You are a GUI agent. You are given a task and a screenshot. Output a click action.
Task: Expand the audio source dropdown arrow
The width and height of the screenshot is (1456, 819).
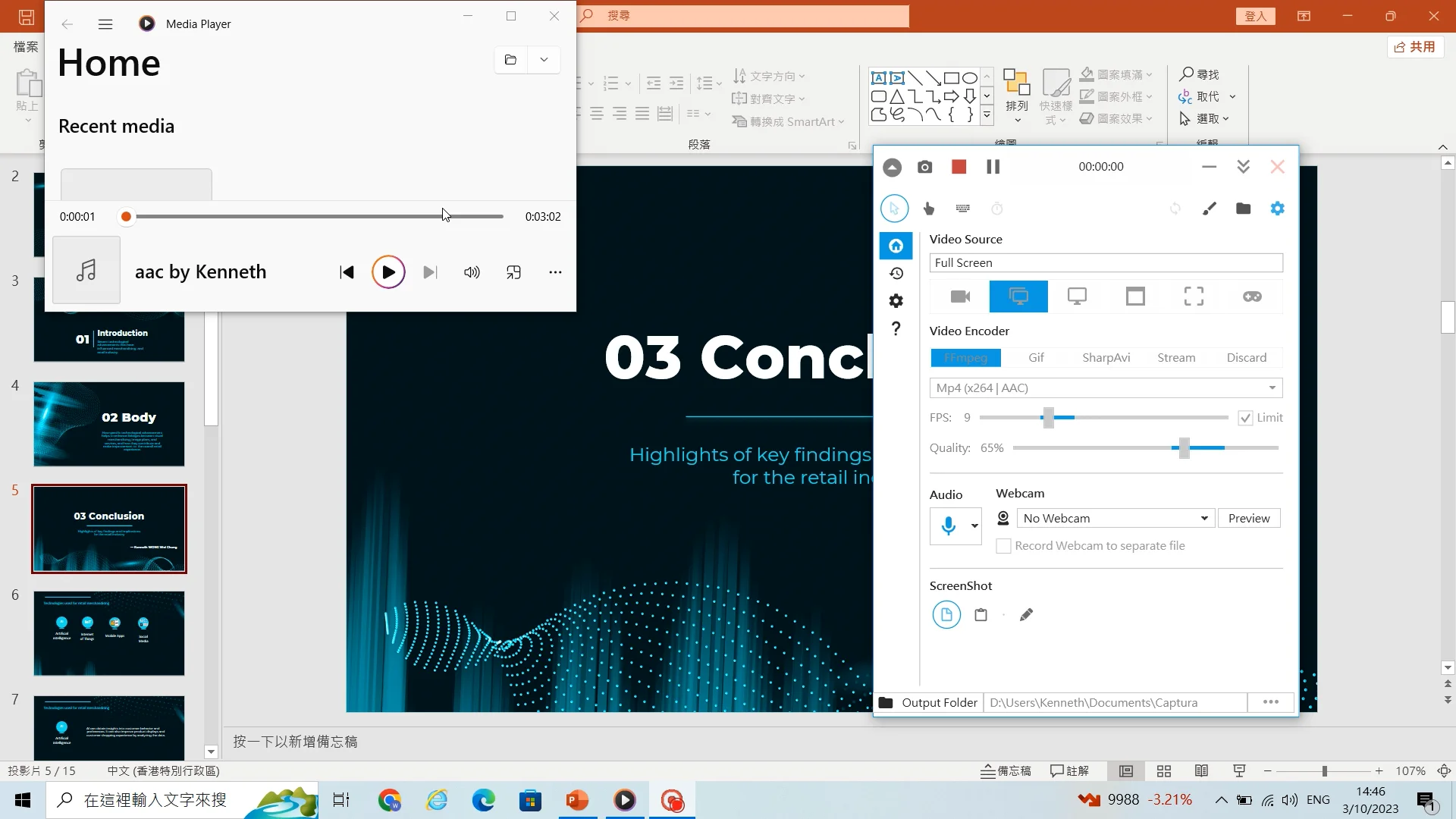pyautogui.click(x=974, y=526)
